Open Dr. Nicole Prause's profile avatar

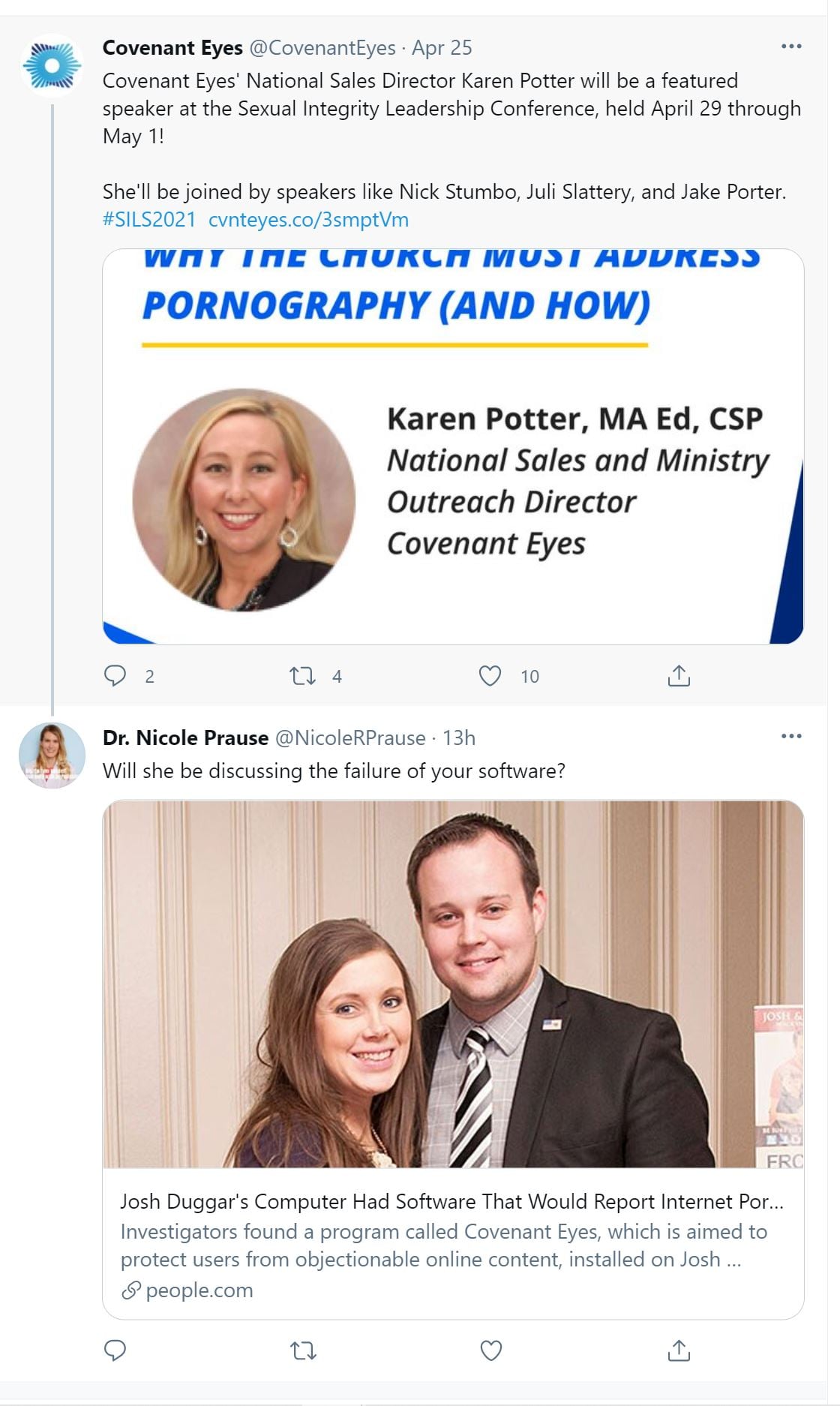[x=52, y=755]
